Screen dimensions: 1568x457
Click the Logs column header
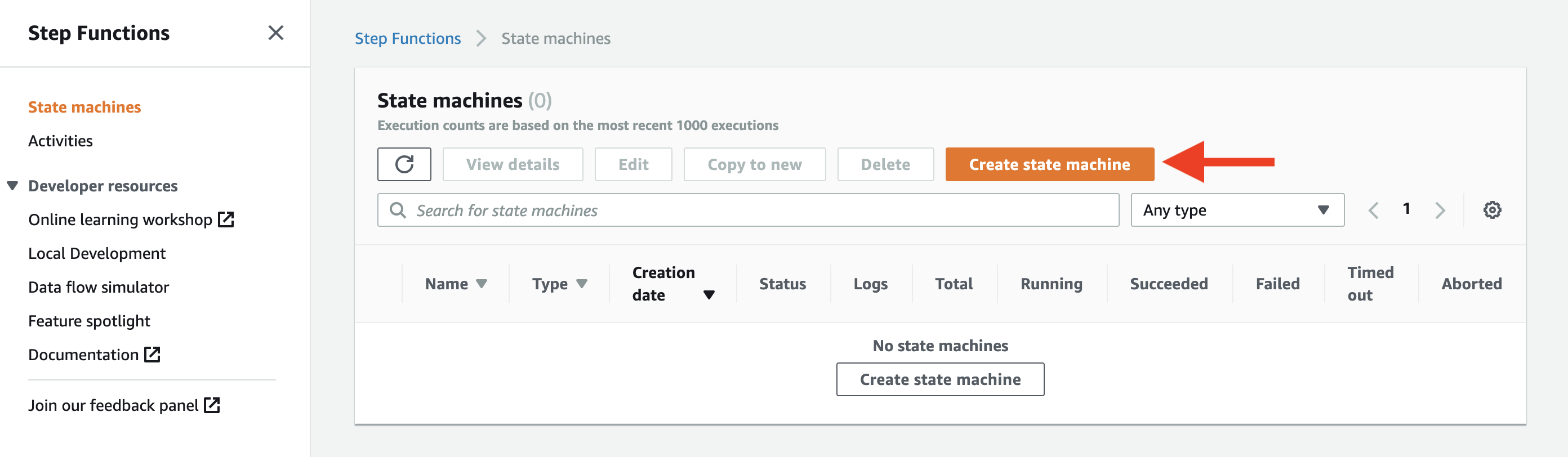coord(870,284)
